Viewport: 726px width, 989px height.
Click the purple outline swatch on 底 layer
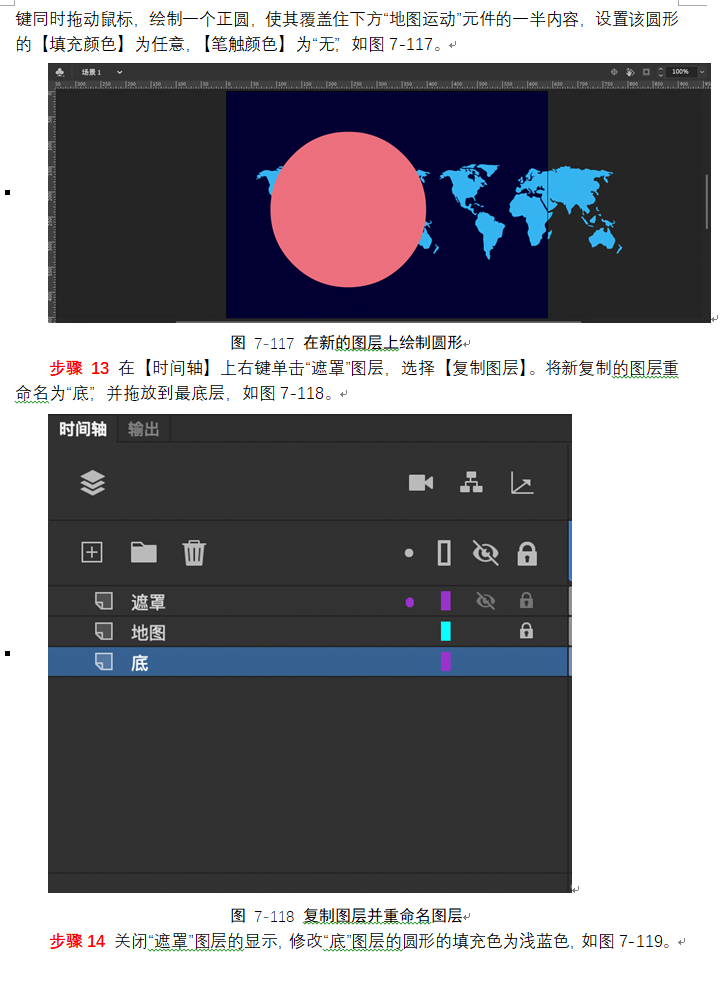click(445, 662)
